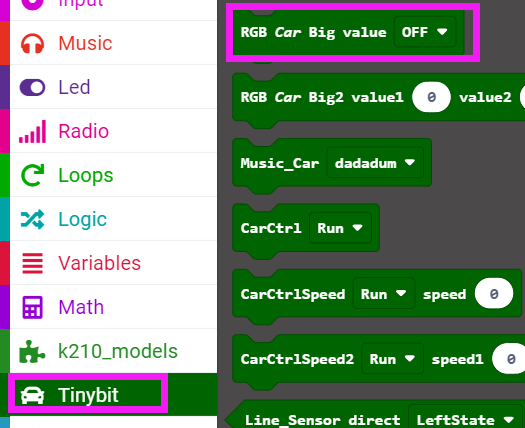Image resolution: width=525 pixels, height=428 pixels.
Task: Click the Music headphones icon
Action: click(32, 43)
